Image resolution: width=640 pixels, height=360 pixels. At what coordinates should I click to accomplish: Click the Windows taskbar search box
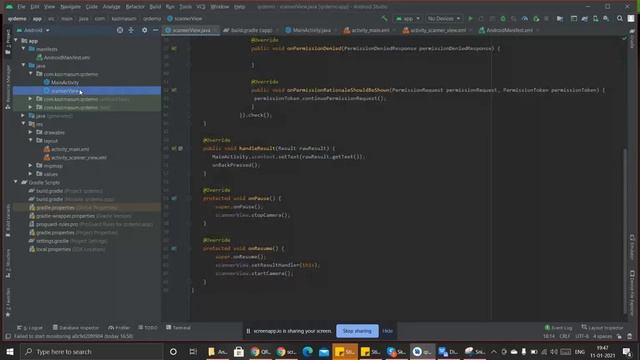(91, 351)
